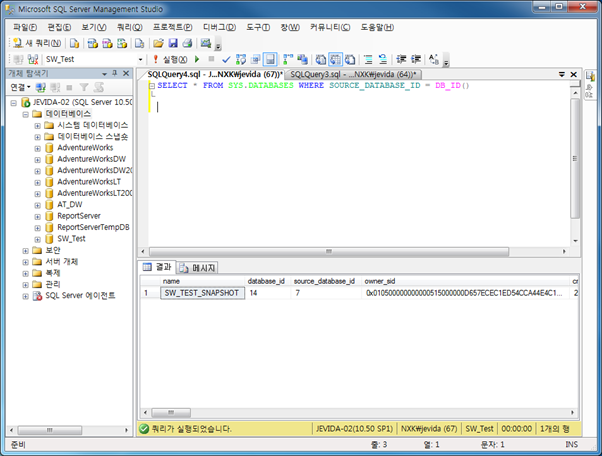Select the SQL Server 에이전트 node
This screenshot has height=456, width=602.
[x=80, y=296]
